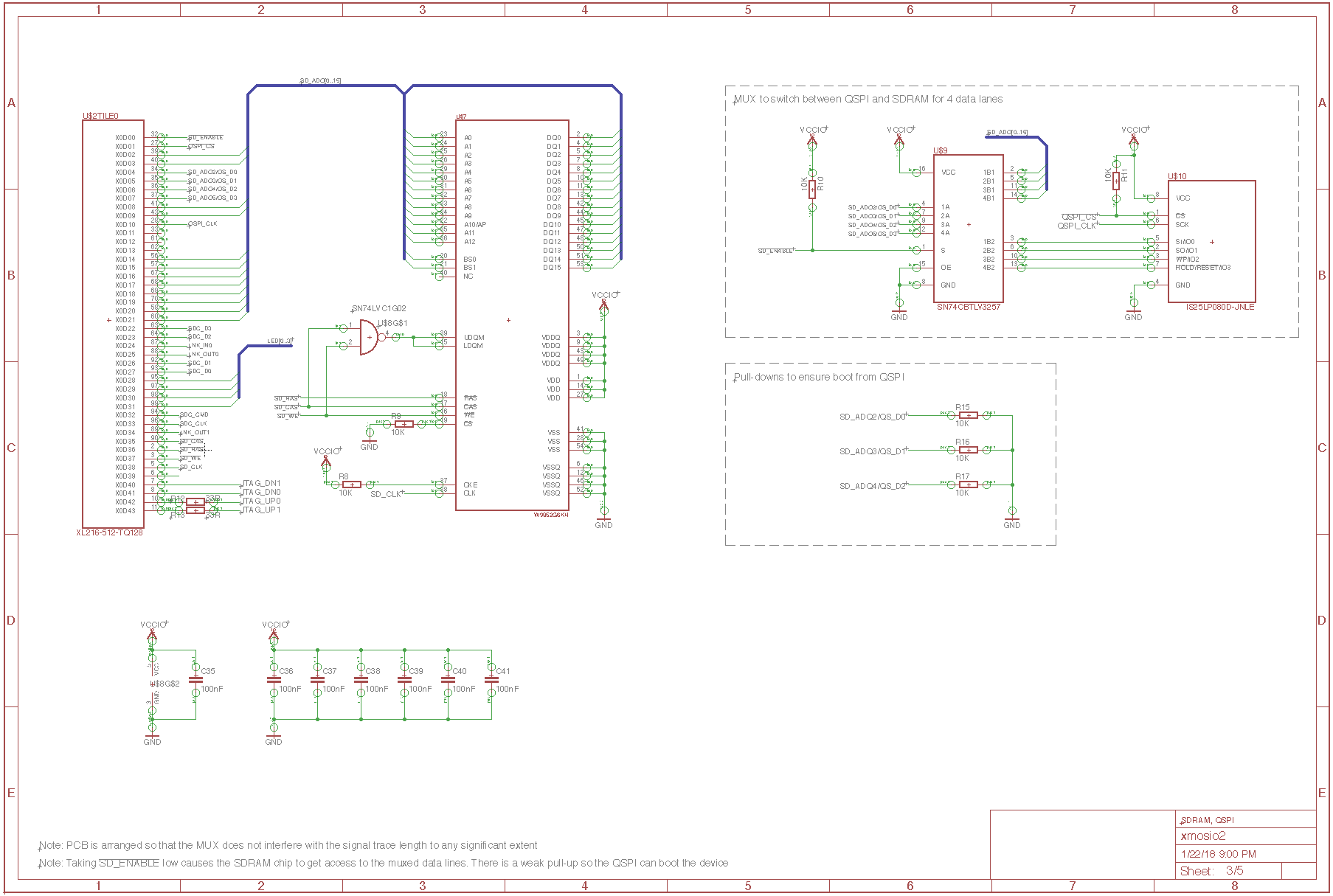This screenshot has height=896, width=1333.
Task: Select the U$2TILE0 XL216 chip body
Action: tap(113, 324)
